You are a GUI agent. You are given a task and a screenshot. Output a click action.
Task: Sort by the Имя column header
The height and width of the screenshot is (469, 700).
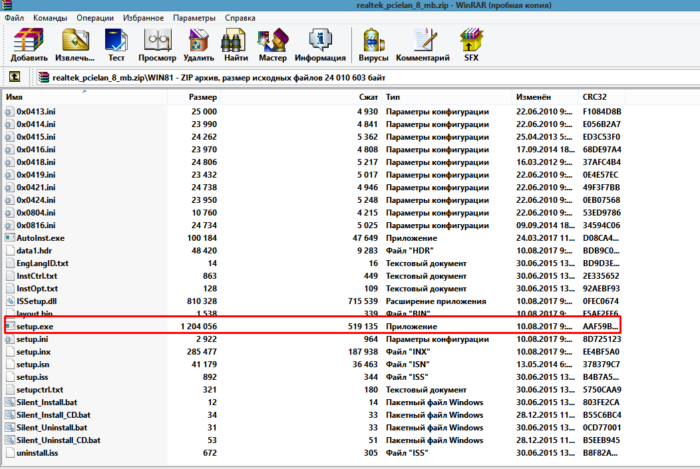pos(85,97)
